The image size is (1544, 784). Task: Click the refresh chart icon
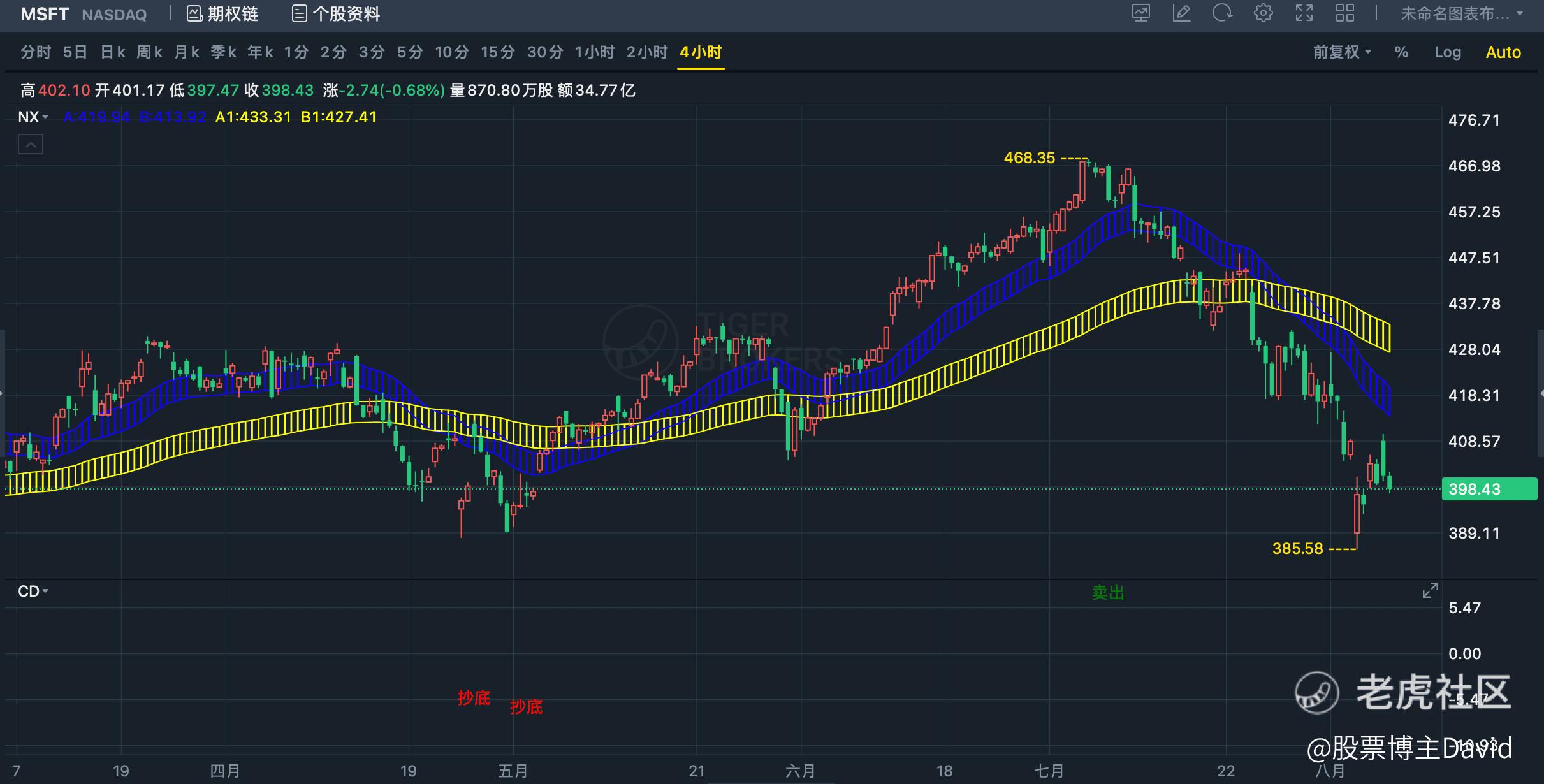(x=1222, y=13)
